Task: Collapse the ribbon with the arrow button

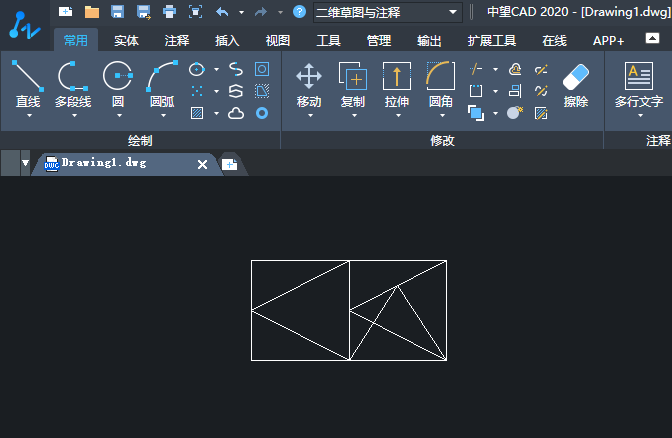Action: point(652,38)
